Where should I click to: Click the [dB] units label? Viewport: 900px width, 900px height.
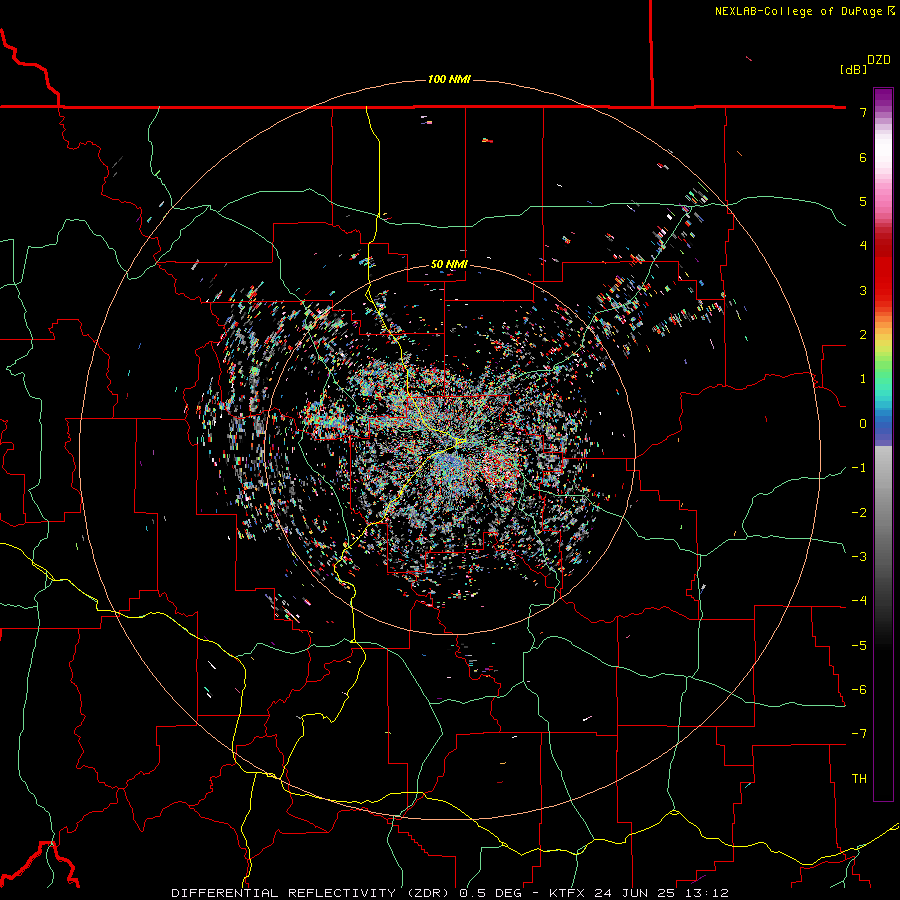854,69
